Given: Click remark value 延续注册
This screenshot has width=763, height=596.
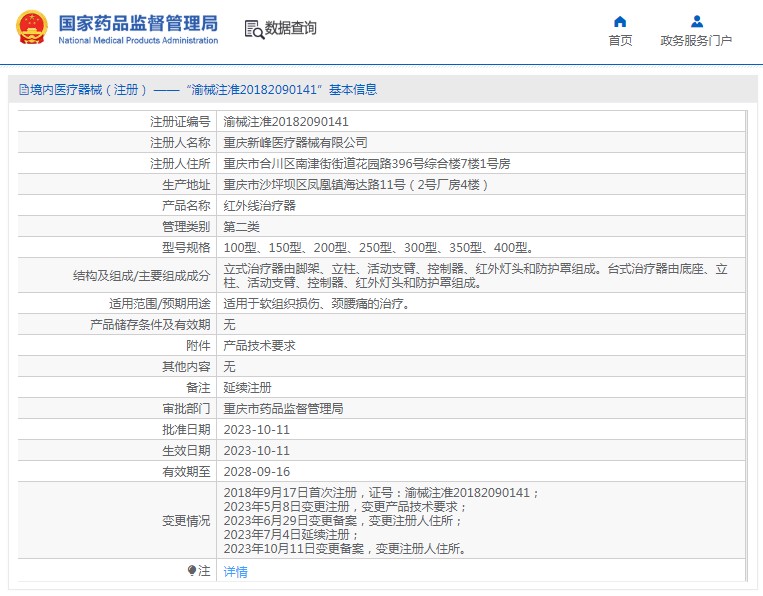Looking at the screenshot, I should (247, 388).
